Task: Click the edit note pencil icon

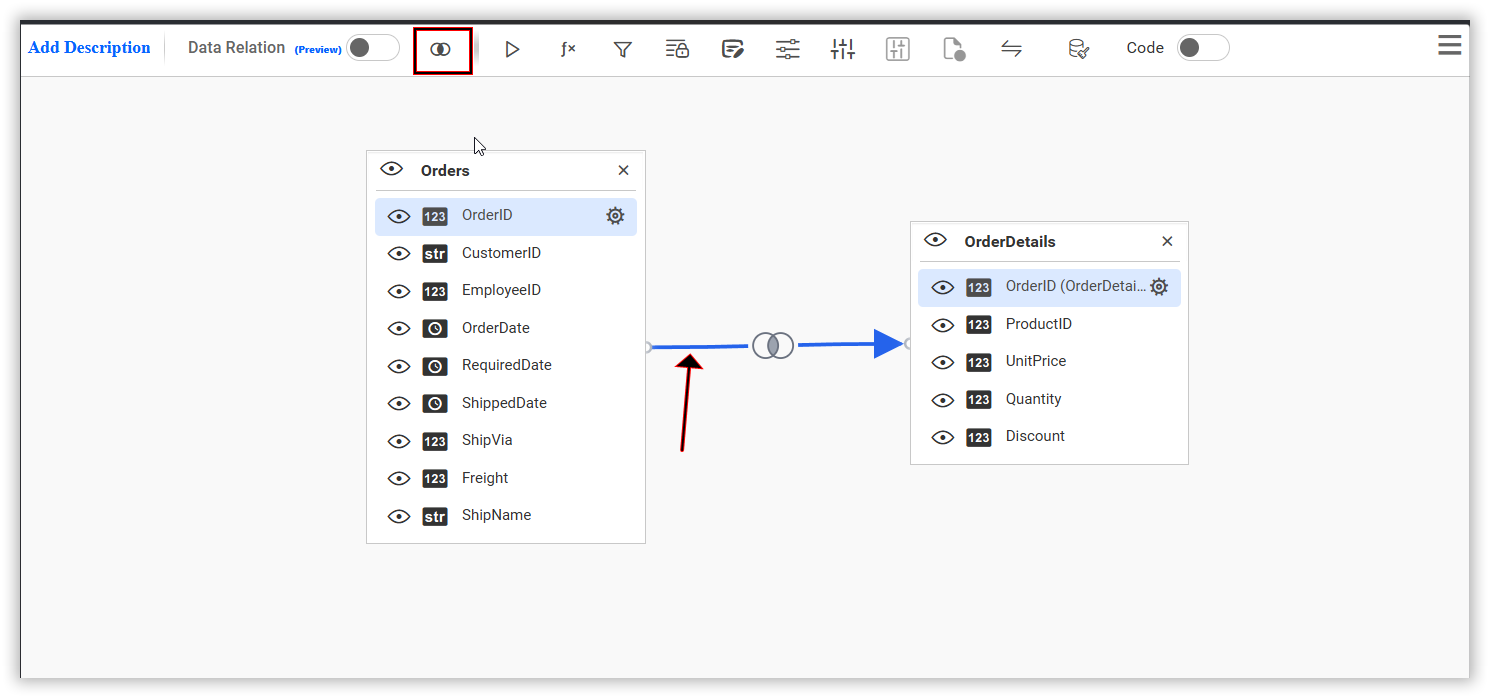Action: coord(733,49)
